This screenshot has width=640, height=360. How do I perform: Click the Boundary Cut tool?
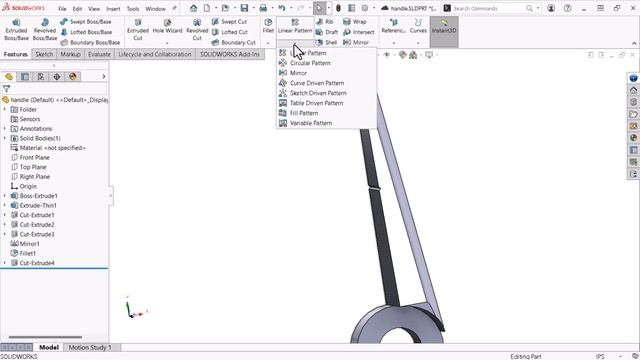point(233,42)
